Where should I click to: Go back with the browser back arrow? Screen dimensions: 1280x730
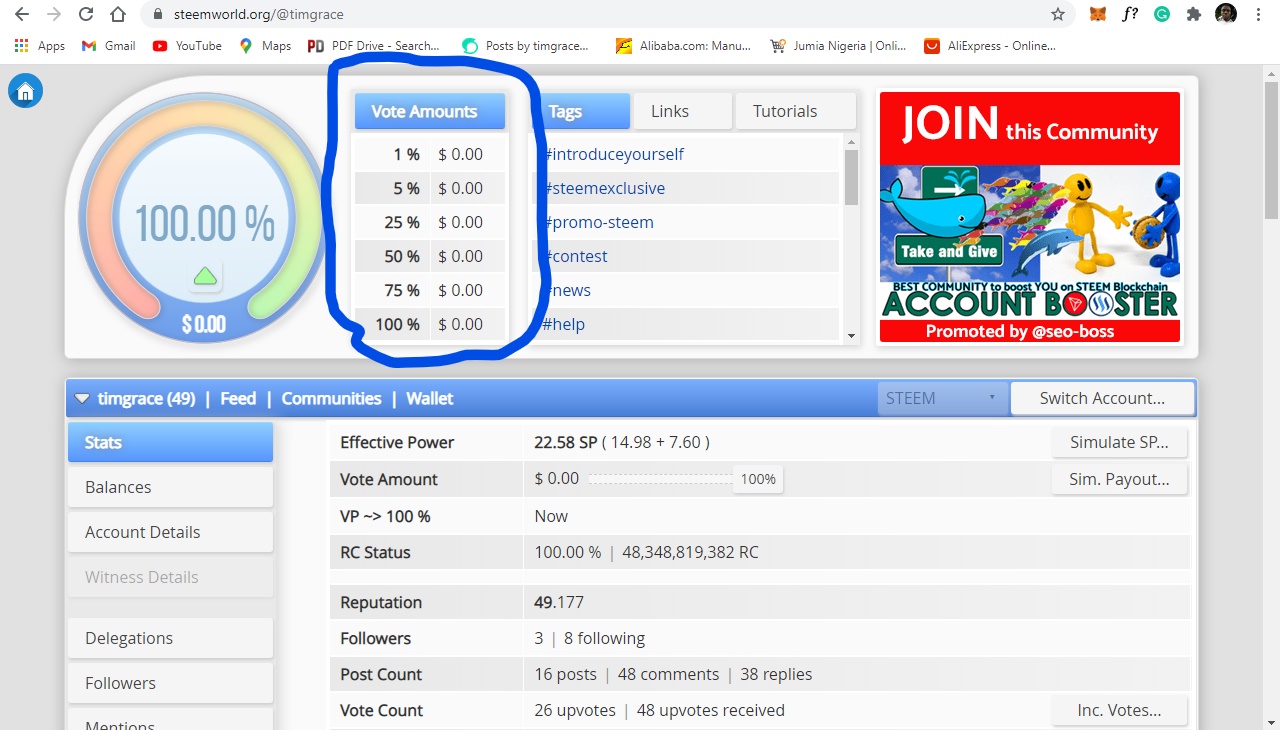click(22, 15)
